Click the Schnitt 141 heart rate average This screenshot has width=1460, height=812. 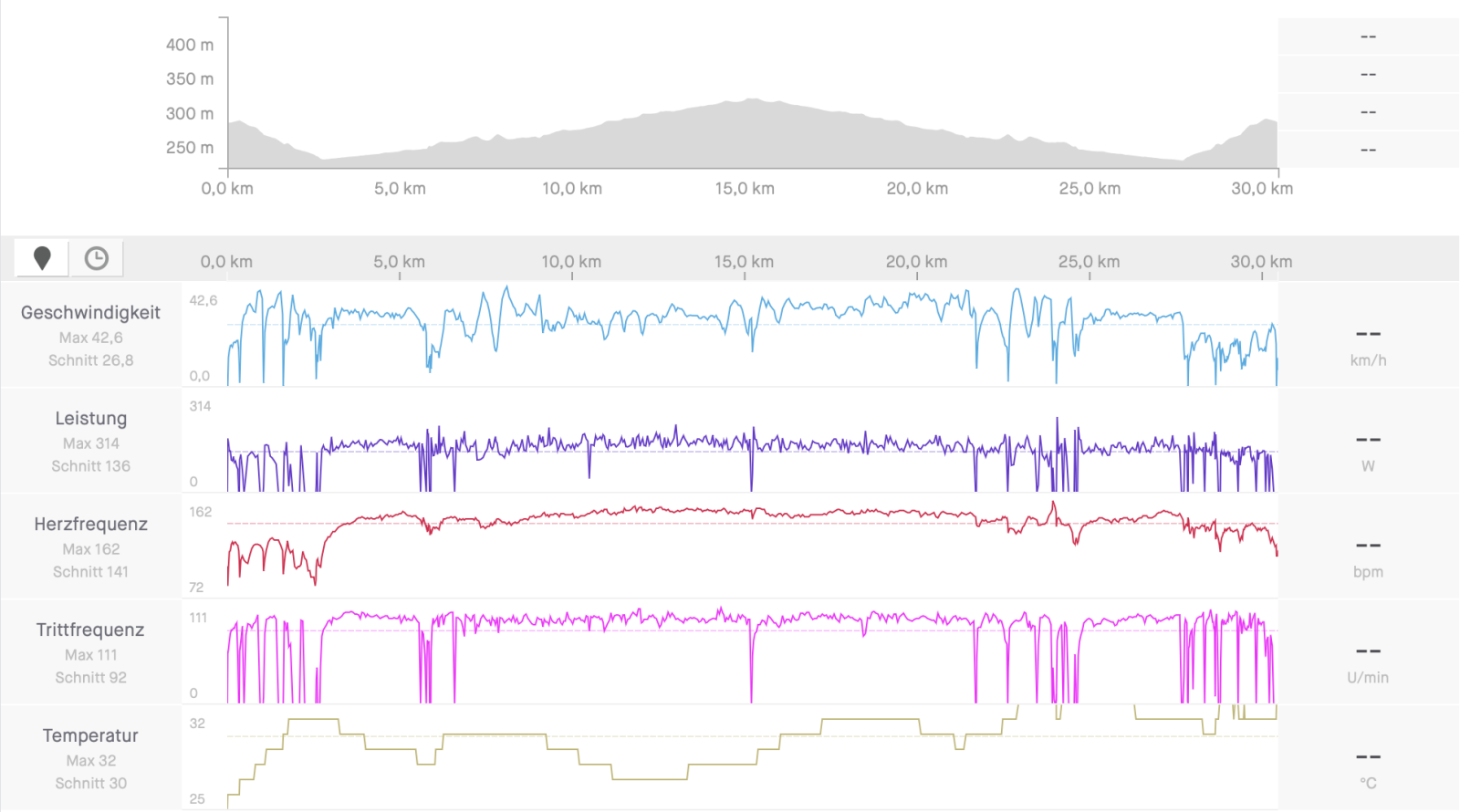[x=90, y=572]
